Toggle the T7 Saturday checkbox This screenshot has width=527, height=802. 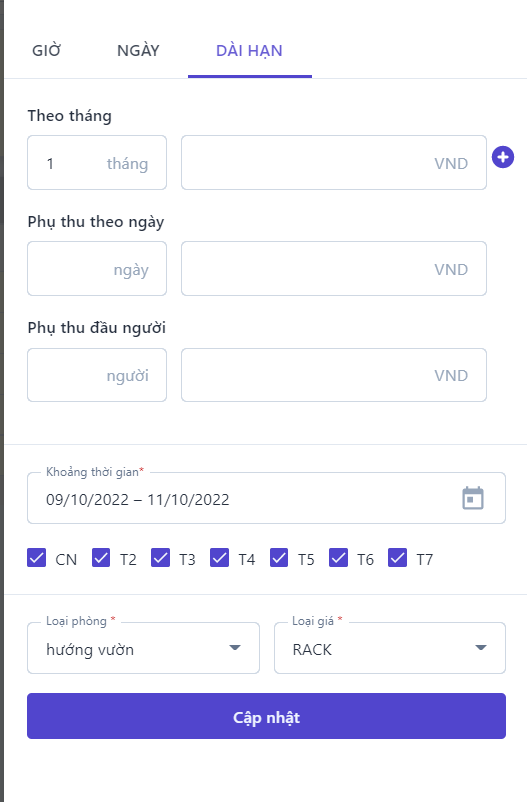pos(398,558)
